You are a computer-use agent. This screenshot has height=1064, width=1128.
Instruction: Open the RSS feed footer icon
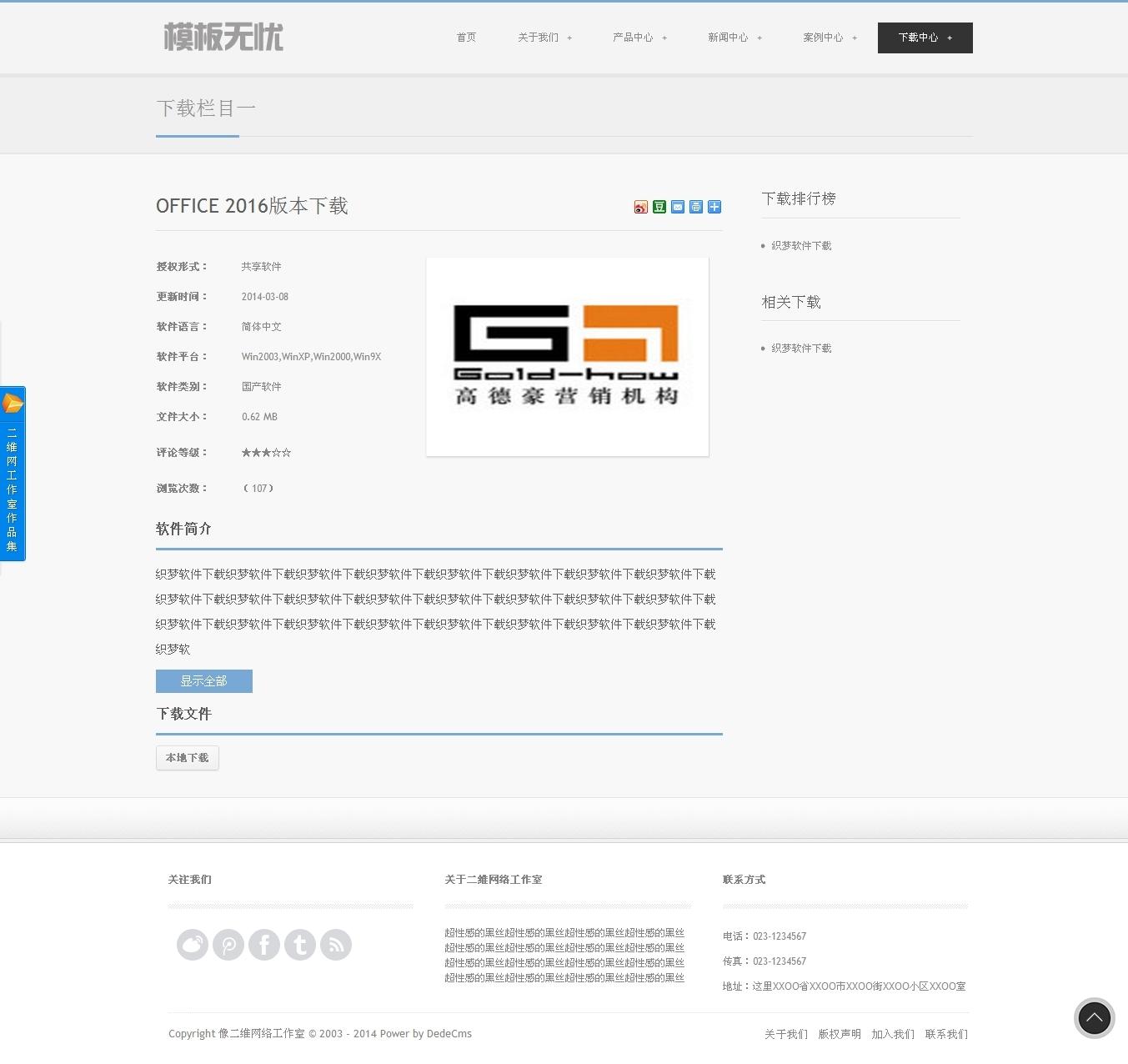(x=336, y=945)
